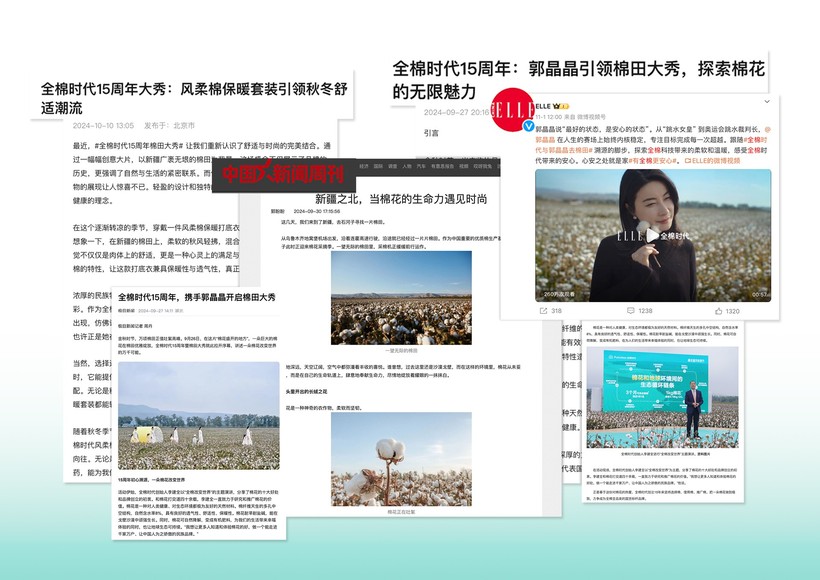This screenshot has height=580, width=820.
Task: Click the comment icon with 1238
Action: pyautogui.click(x=631, y=311)
